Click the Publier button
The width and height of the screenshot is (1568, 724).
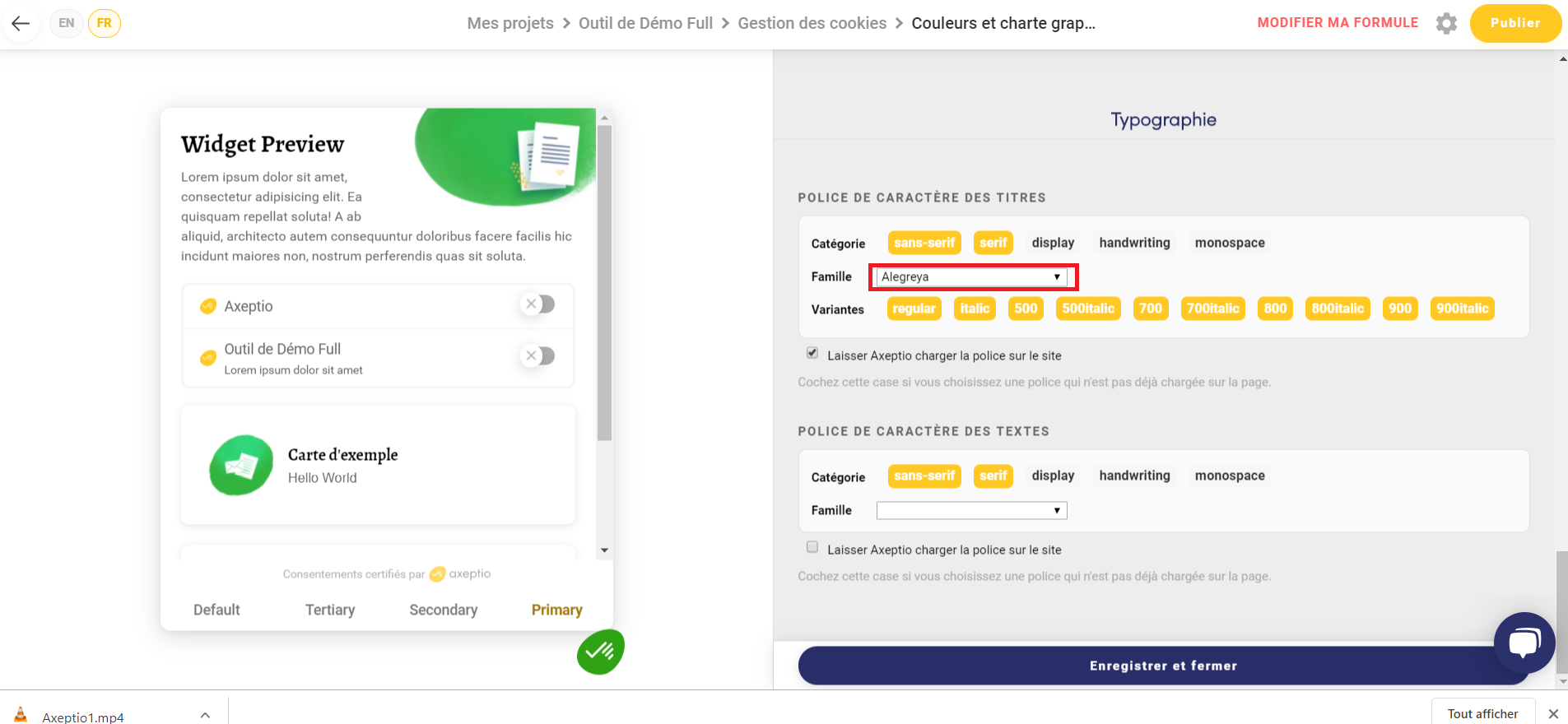click(1515, 23)
